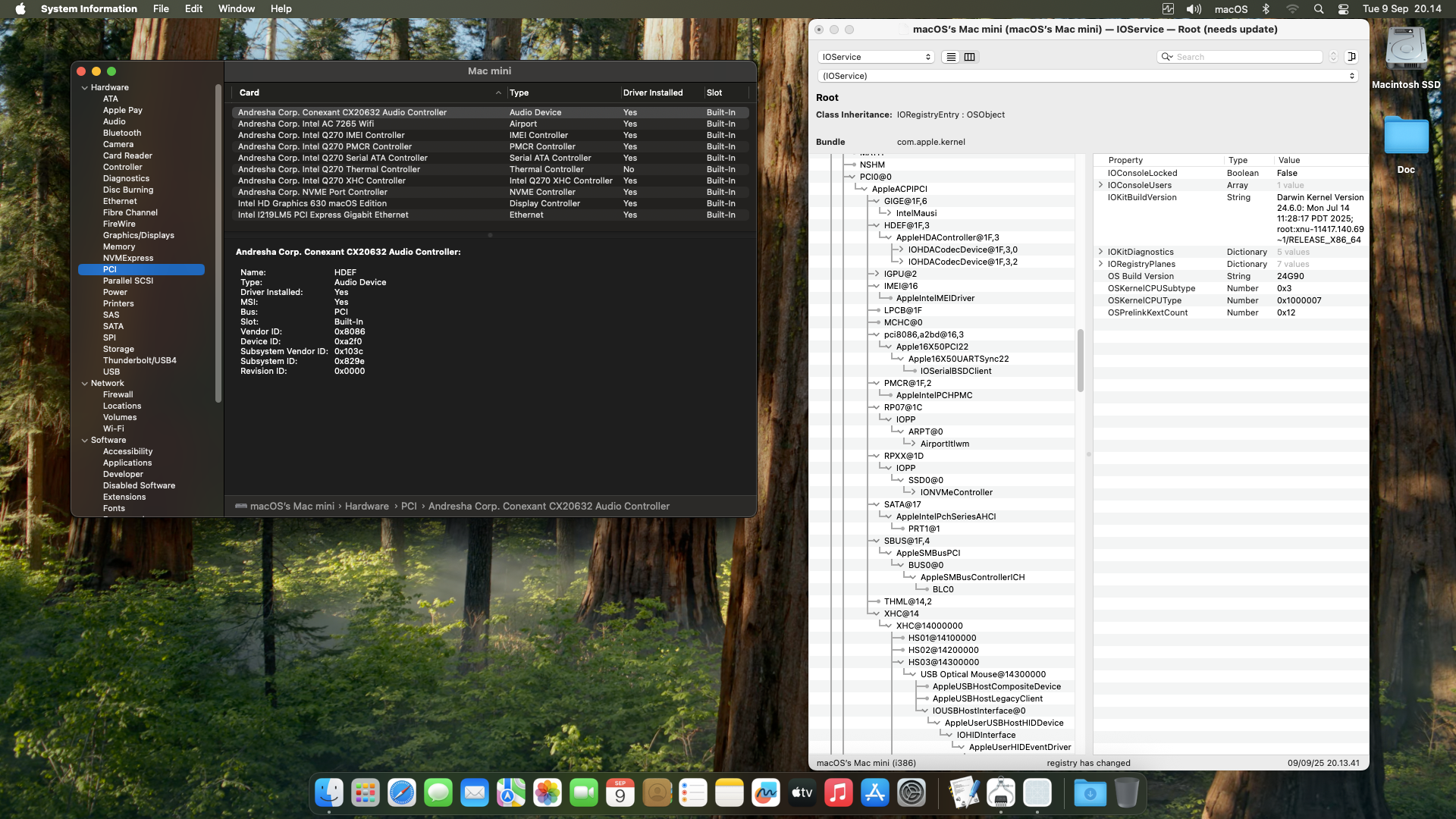Open the Music app in dock

pyautogui.click(x=839, y=793)
